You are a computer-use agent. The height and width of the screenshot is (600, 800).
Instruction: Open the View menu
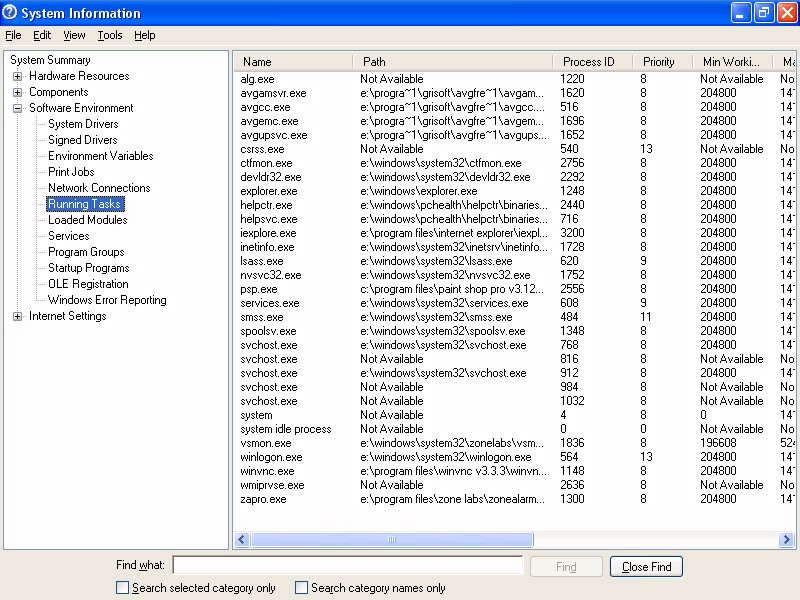(x=74, y=35)
